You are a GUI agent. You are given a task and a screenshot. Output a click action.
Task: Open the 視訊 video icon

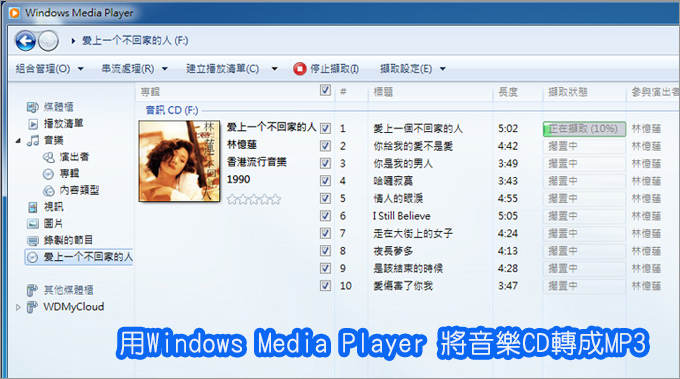[x=33, y=207]
